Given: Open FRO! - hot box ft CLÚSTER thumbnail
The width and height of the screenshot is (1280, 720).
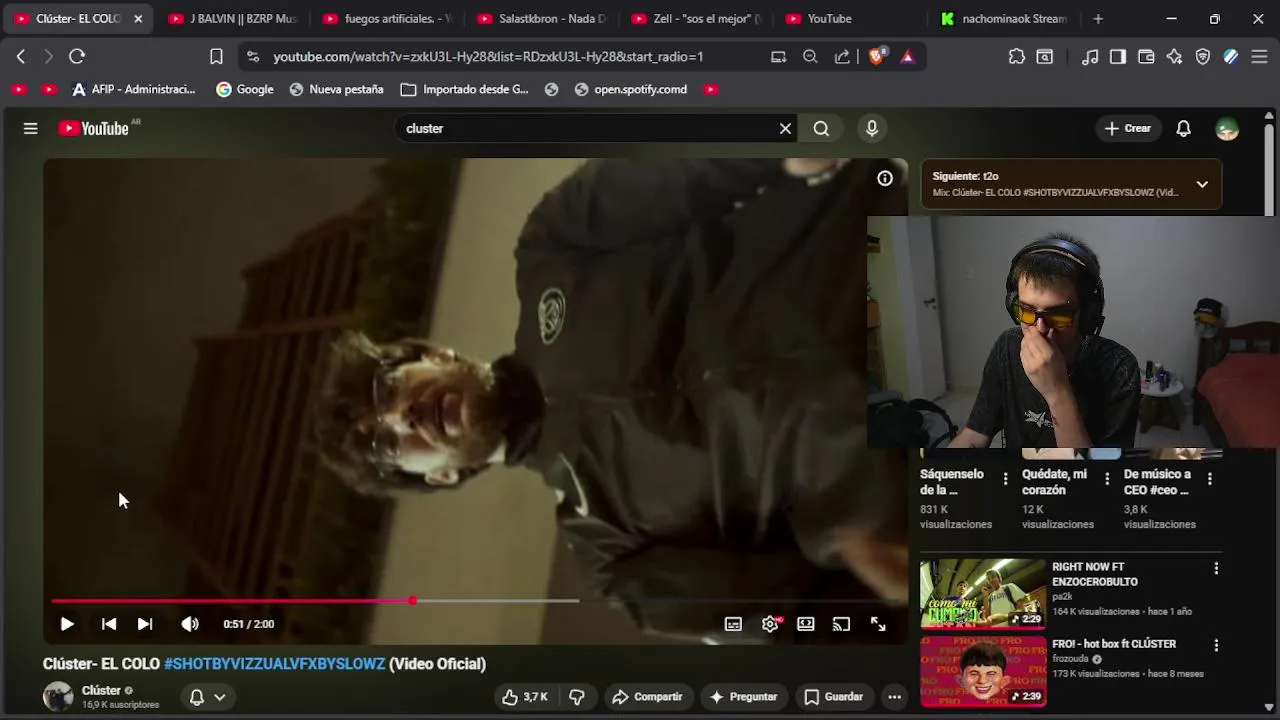Looking at the screenshot, I should pos(983,671).
